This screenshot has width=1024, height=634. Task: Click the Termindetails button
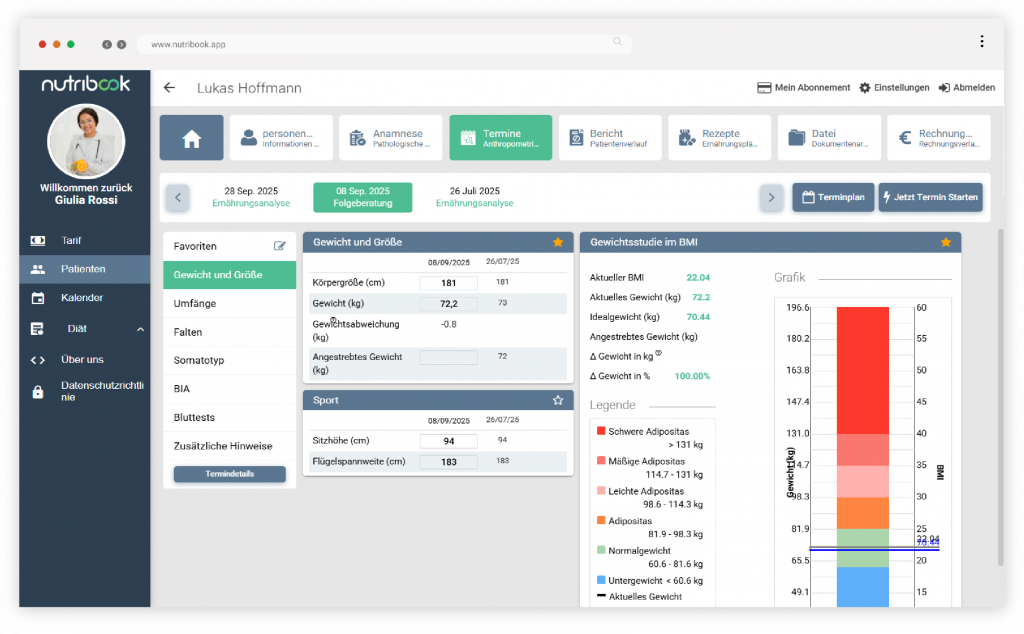point(229,474)
